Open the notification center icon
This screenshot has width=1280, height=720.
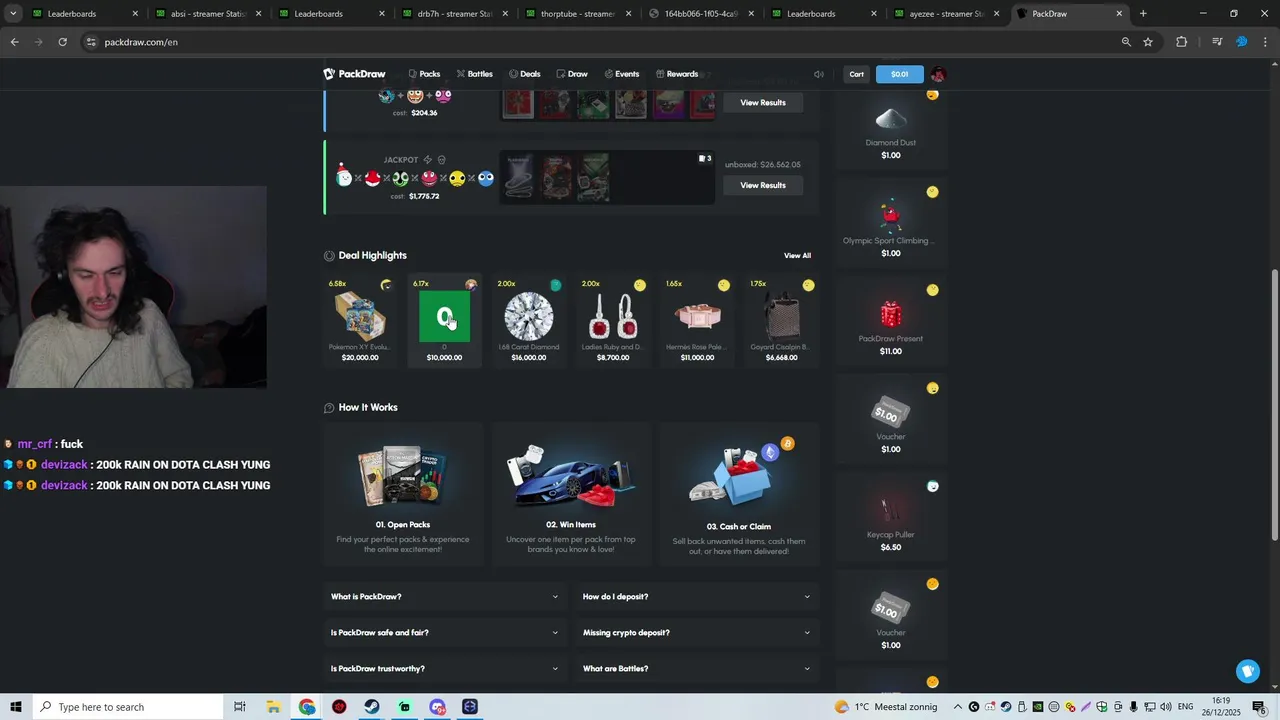(1259, 707)
